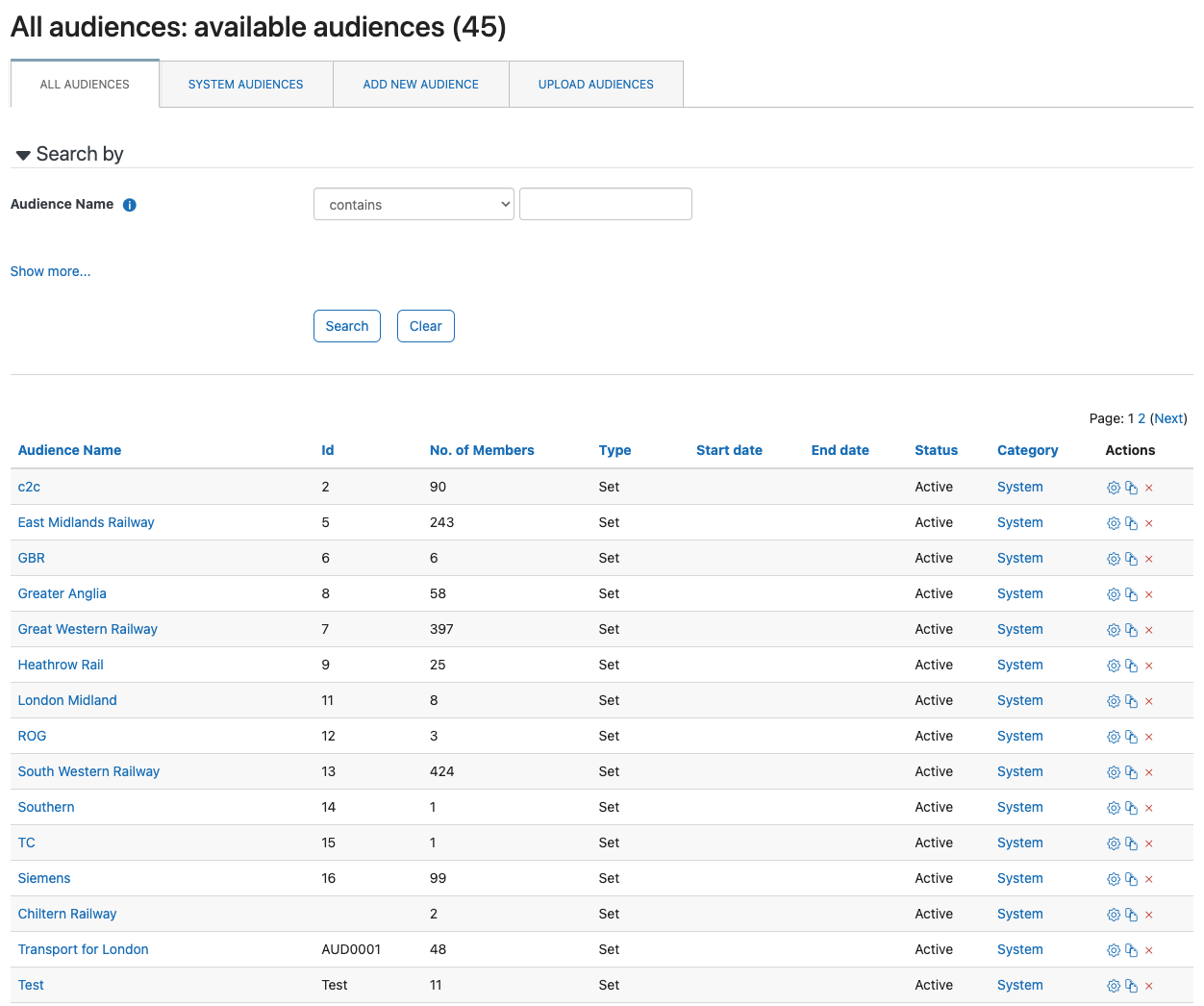Delete East Midlands Railway audience
The width and height of the screenshot is (1204, 1006).
click(1149, 523)
